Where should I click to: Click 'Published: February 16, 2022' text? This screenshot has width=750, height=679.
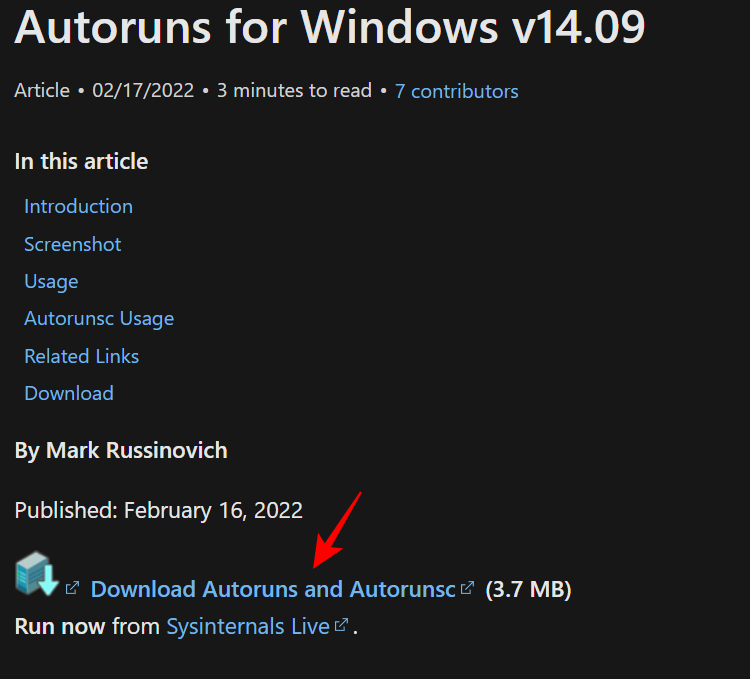158,510
